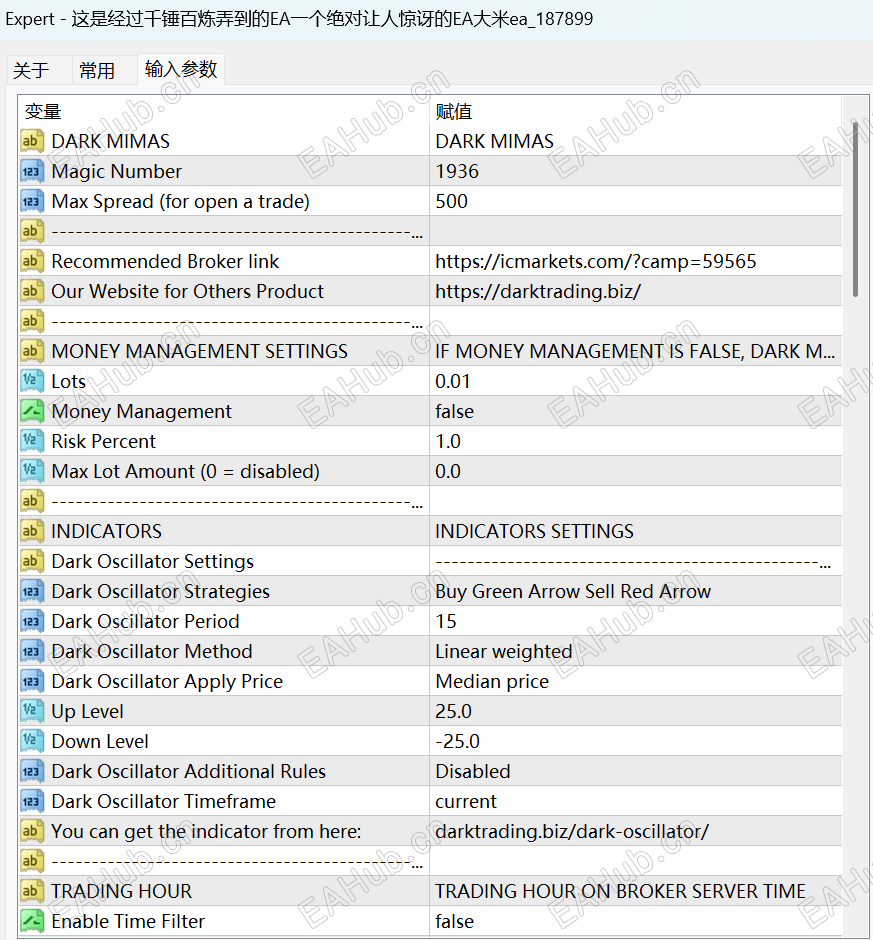Image resolution: width=873 pixels, height=940 pixels.
Task: Click the Buy Green Arrow Sell Red Arrow value
Action: click(573, 591)
